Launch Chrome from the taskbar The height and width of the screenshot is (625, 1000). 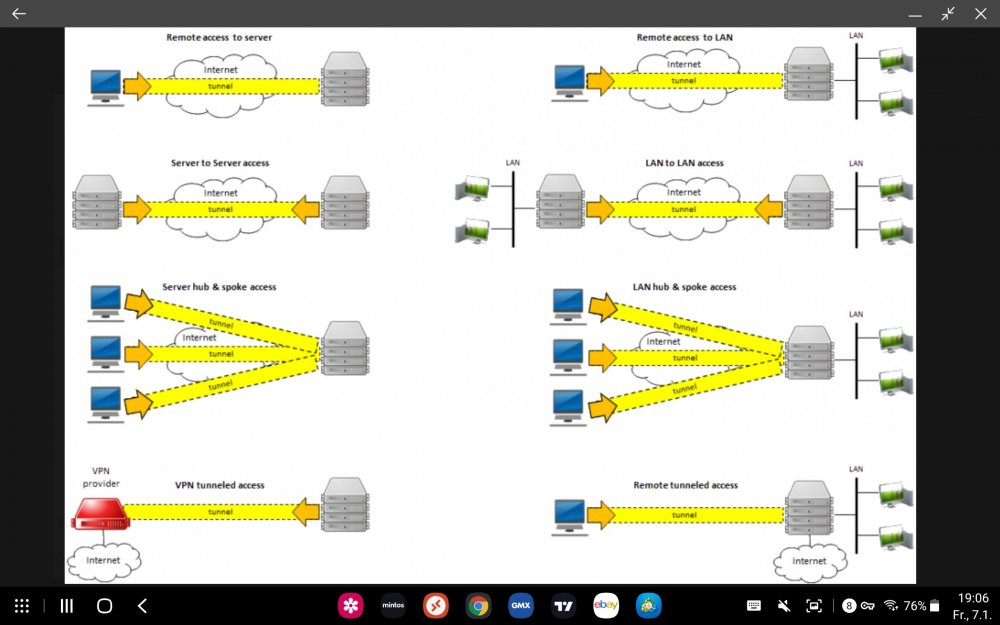click(478, 605)
